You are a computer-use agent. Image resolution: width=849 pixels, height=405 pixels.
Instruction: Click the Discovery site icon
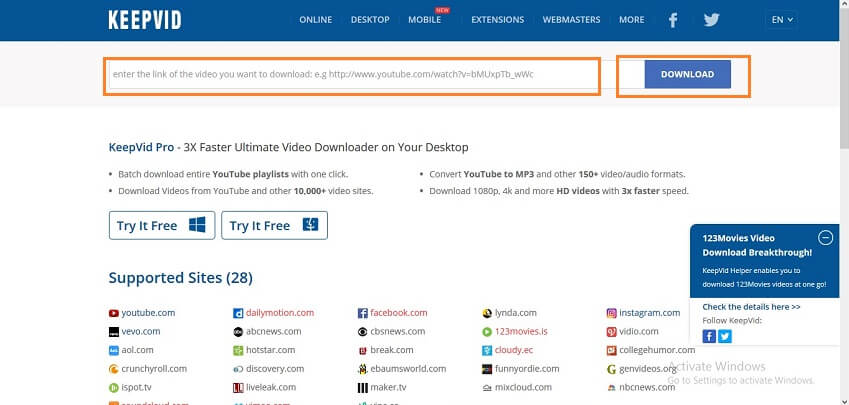[238, 369]
